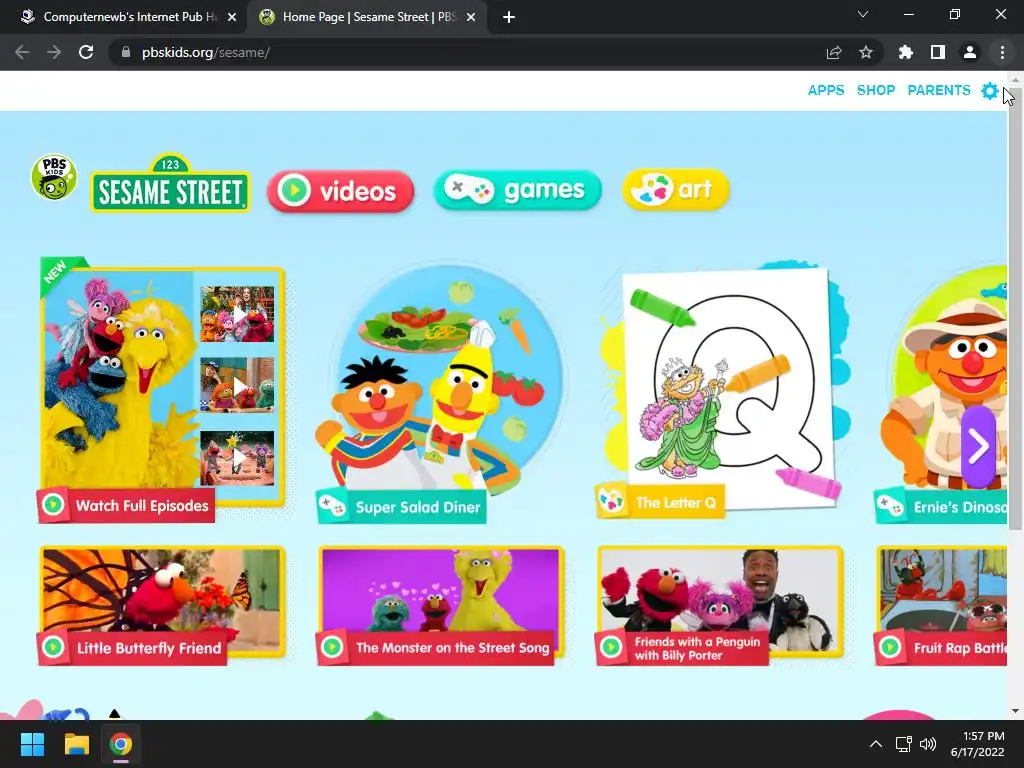The width and height of the screenshot is (1024, 768).
Task: Reload the current page
Action: [86, 52]
